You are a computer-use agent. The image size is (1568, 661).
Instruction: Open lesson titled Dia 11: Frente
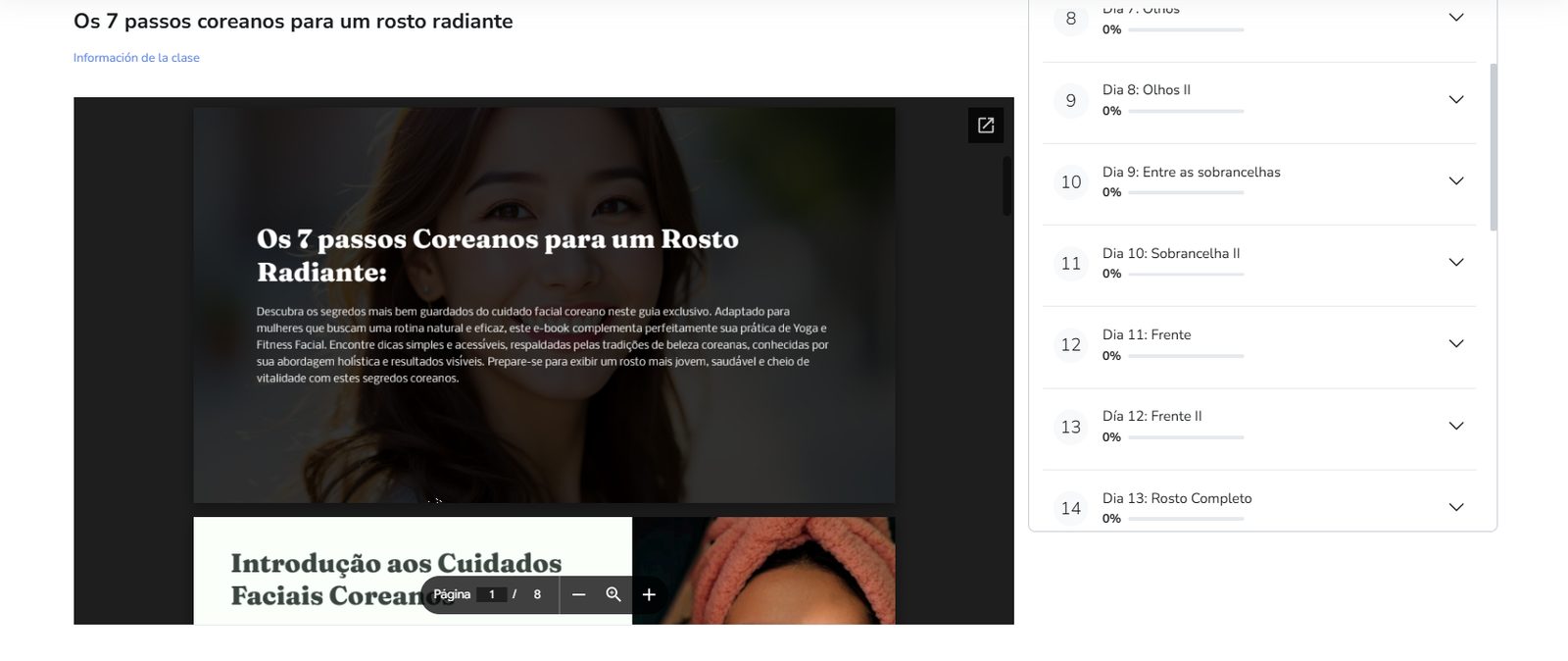(x=1147, y=334)
